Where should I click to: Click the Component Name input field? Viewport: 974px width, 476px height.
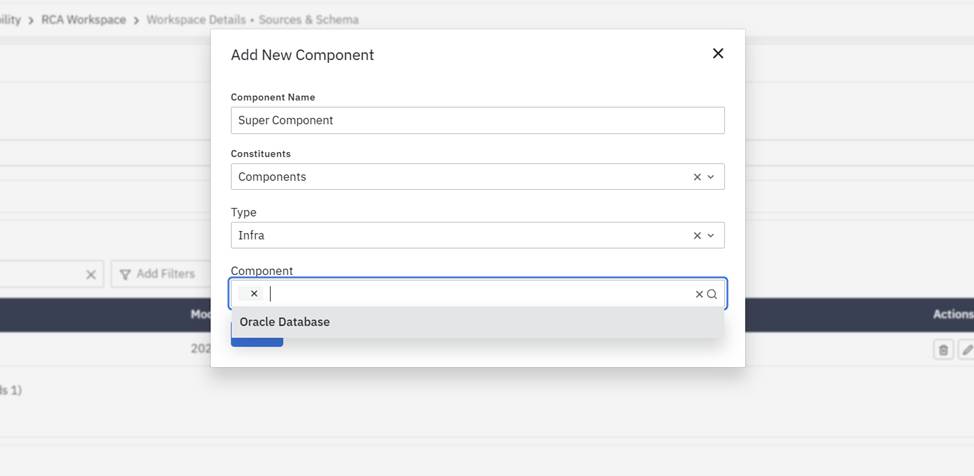pyautogui.click(x=477, y=120)
